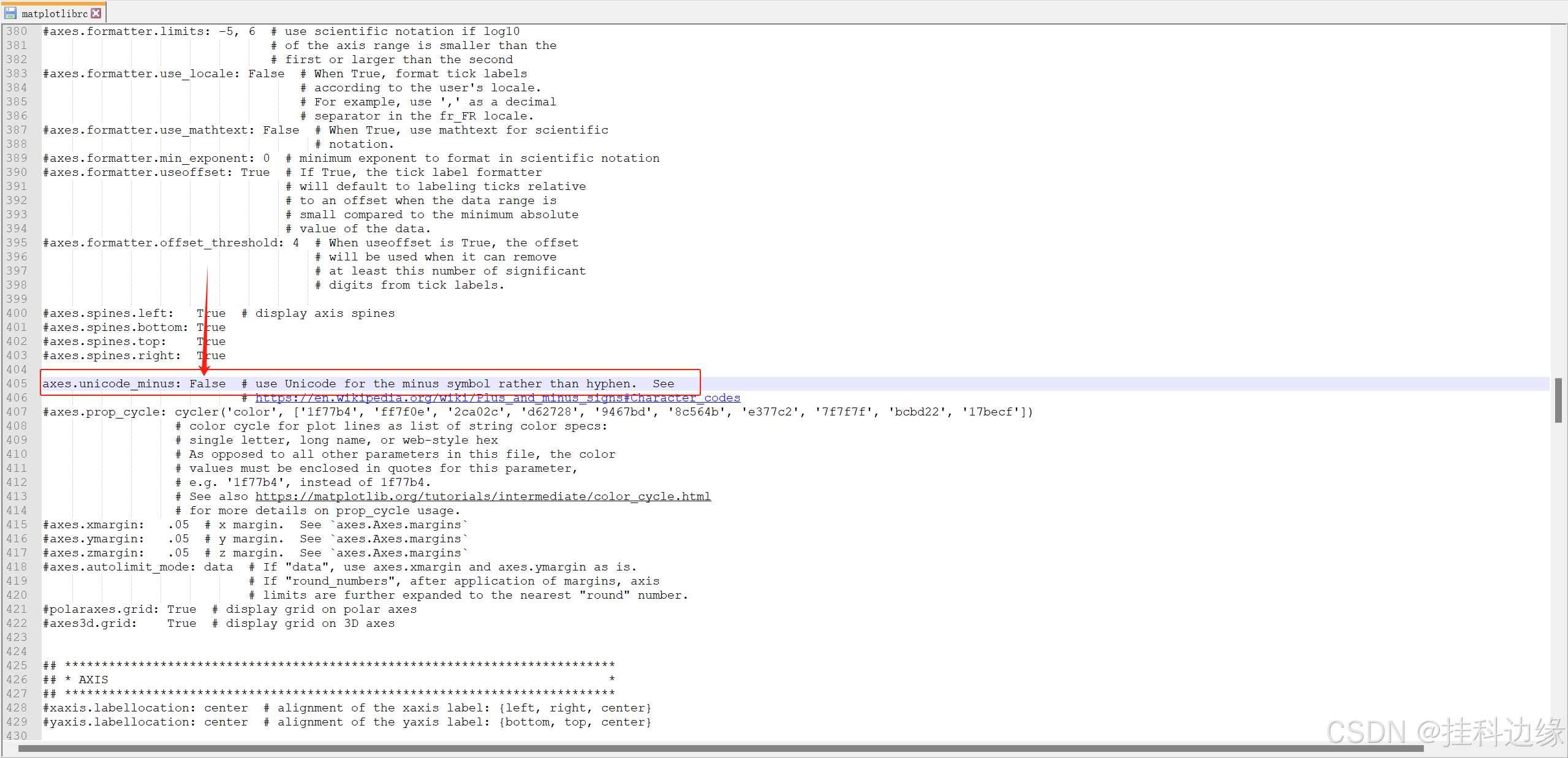Close the matplotlibrc tab with its X
1568x758 pixels.
point(96,13)
